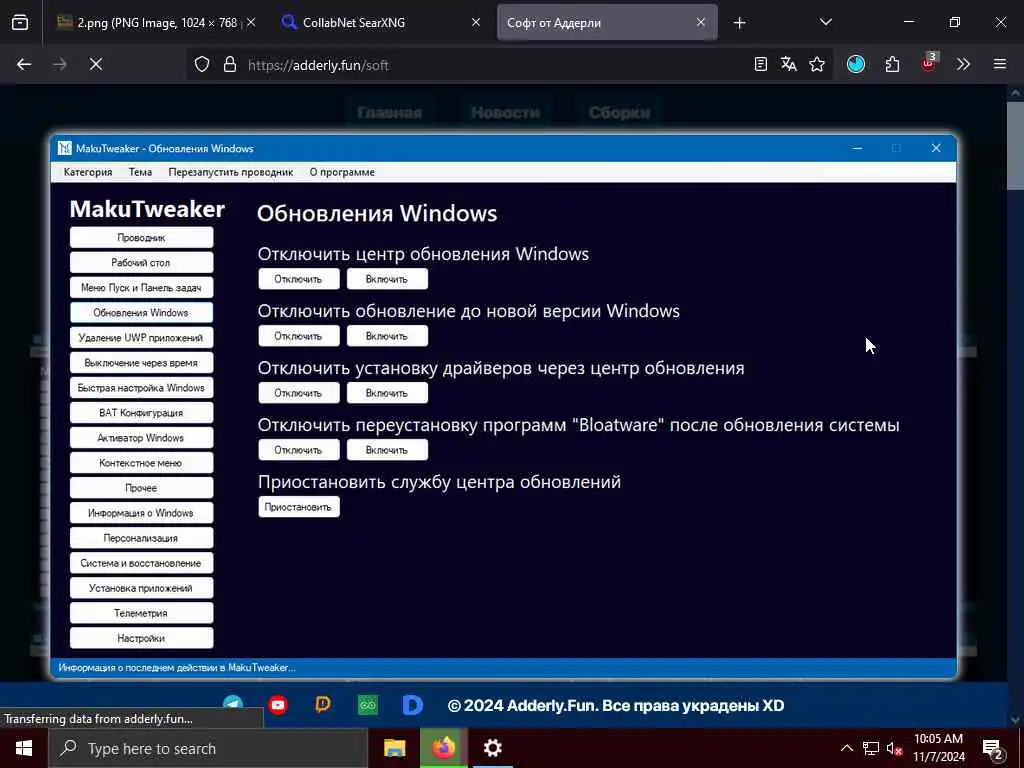Open the notification center icon
The image size is (1024, 768).
click(992, 748)
